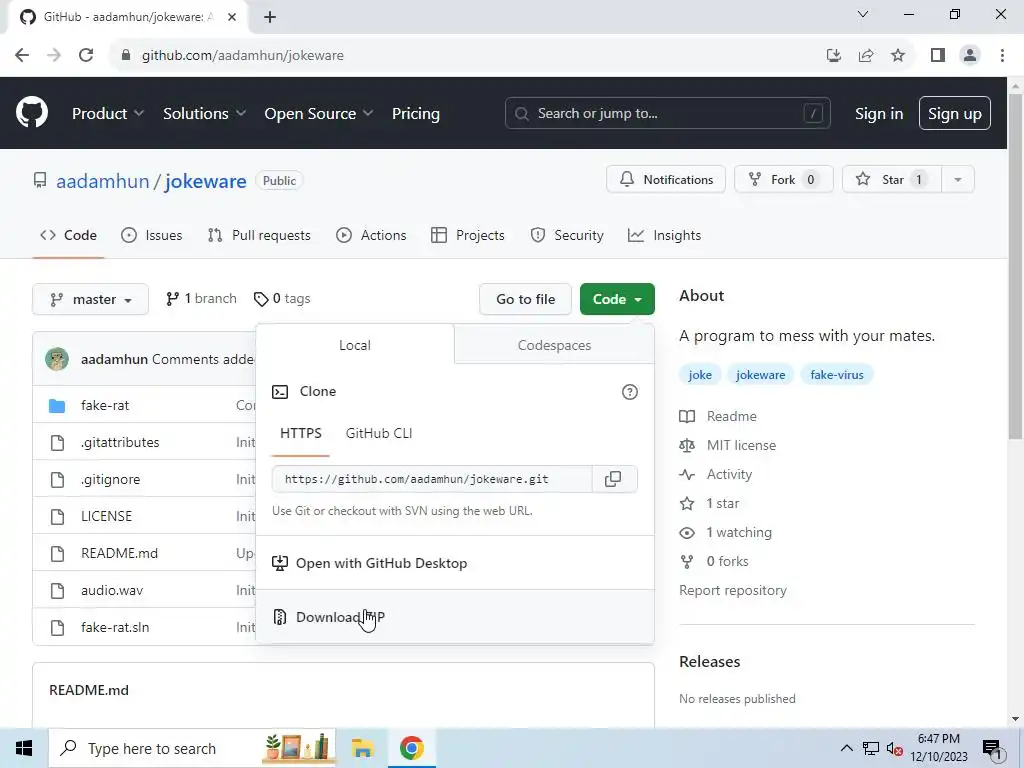Click the Go to file button

525,299
